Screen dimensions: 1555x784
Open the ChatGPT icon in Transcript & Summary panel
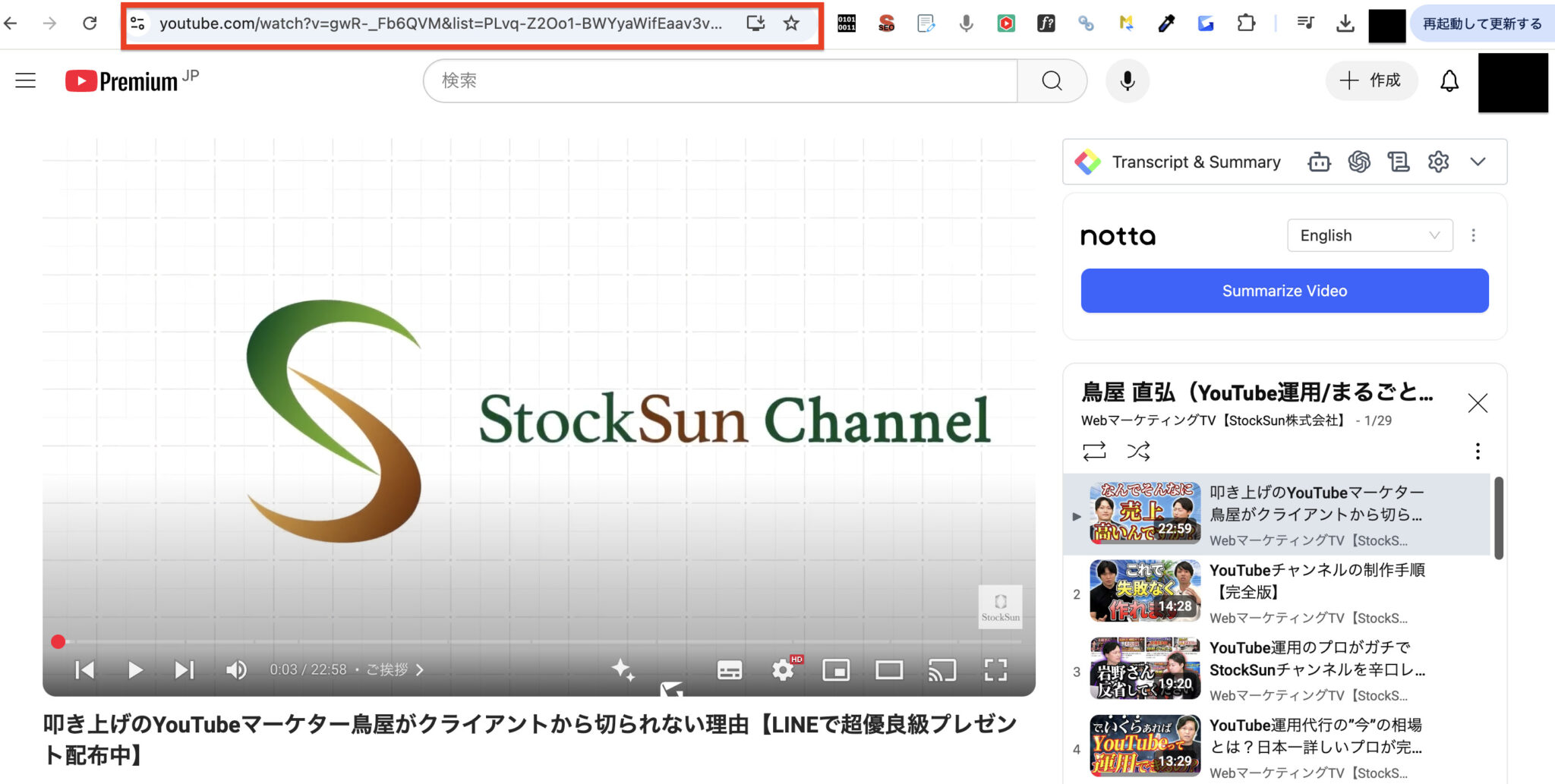tap(1361, 162)
